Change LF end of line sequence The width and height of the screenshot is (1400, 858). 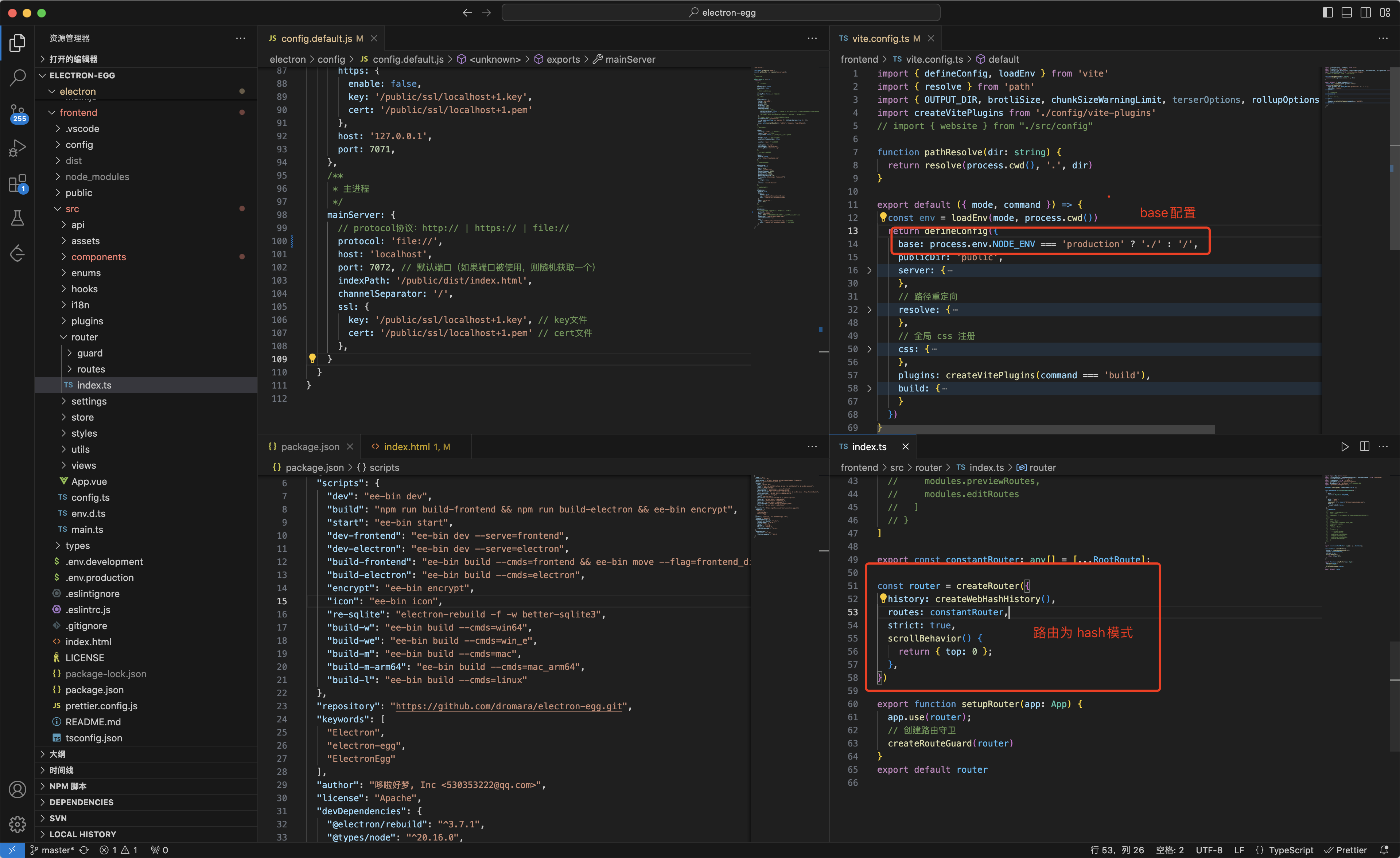[1238, 850]
